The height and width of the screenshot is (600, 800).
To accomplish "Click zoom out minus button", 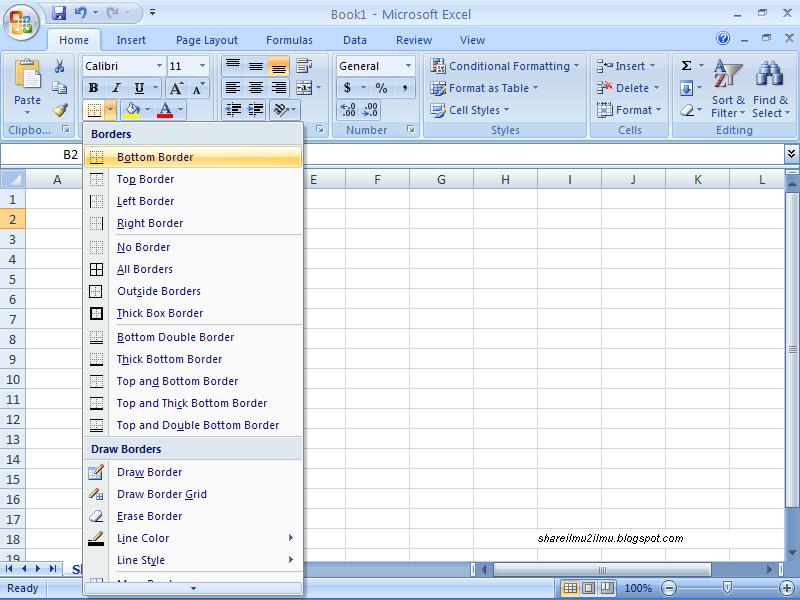I will pos(669,588).
